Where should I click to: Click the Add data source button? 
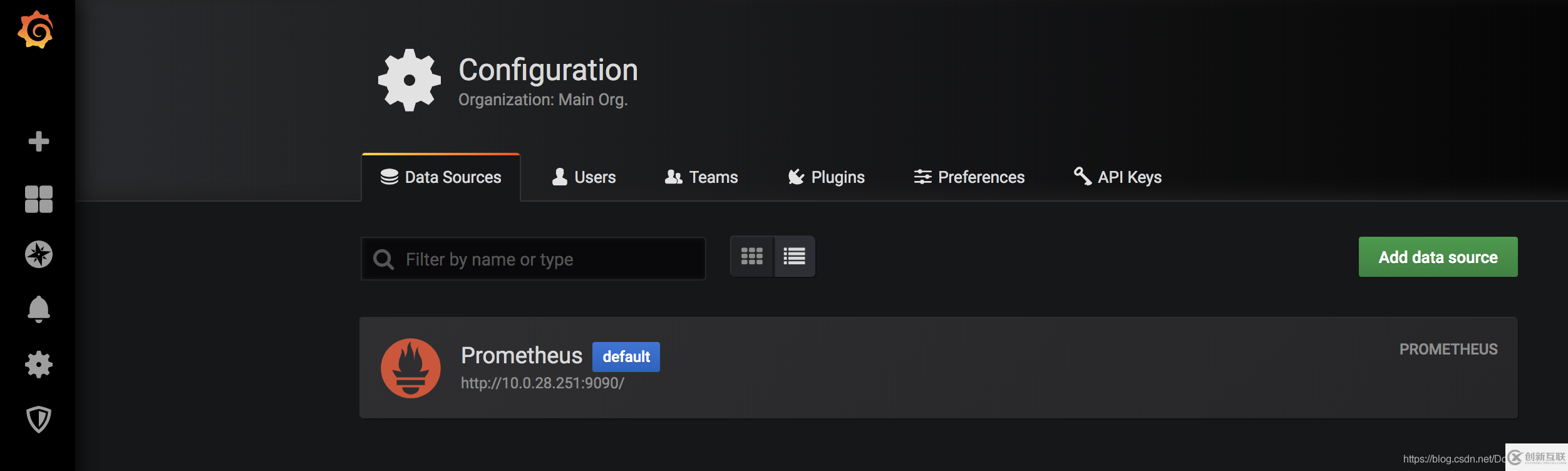point(1438,257)
